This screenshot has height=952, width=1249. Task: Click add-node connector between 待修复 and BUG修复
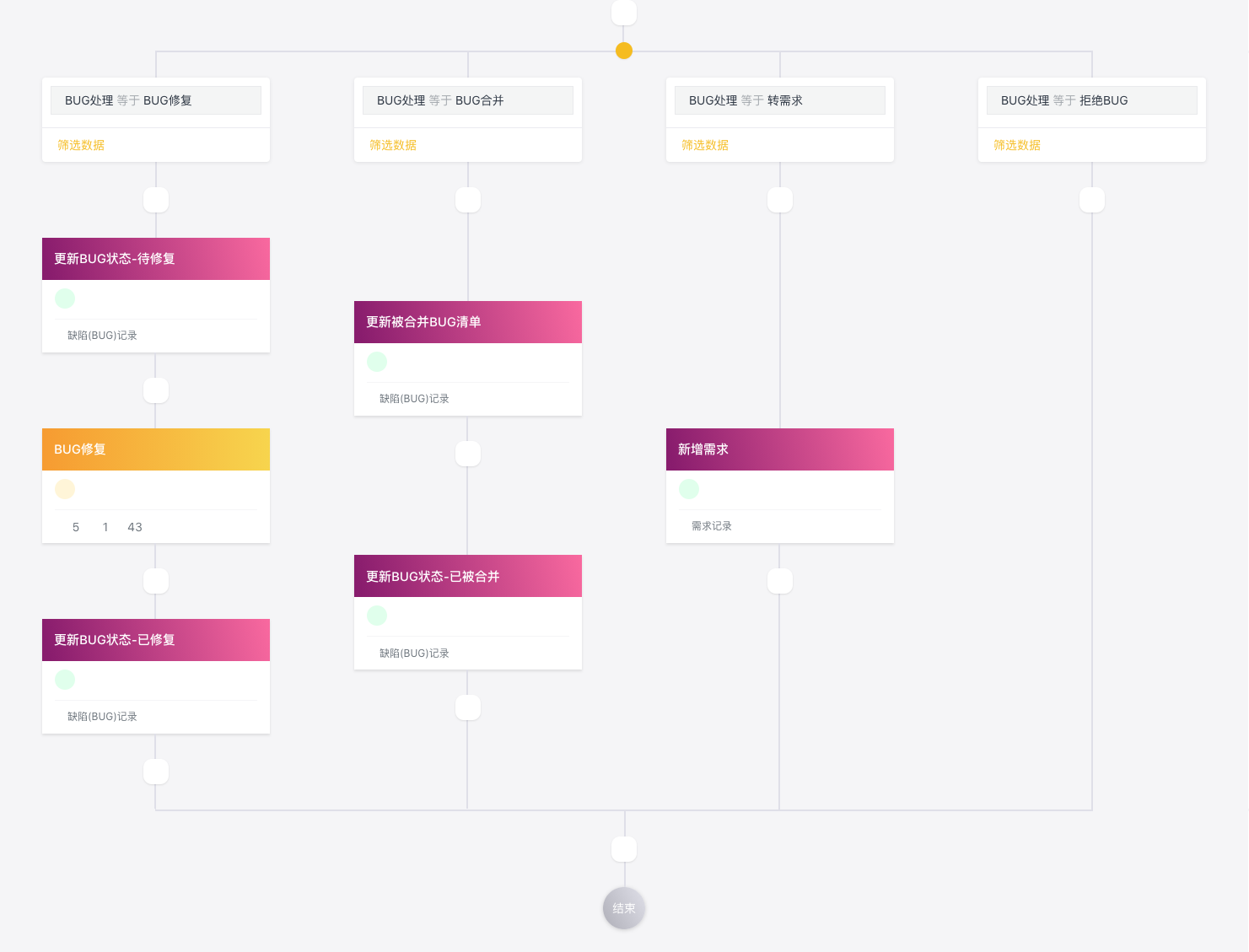[156, 390]
